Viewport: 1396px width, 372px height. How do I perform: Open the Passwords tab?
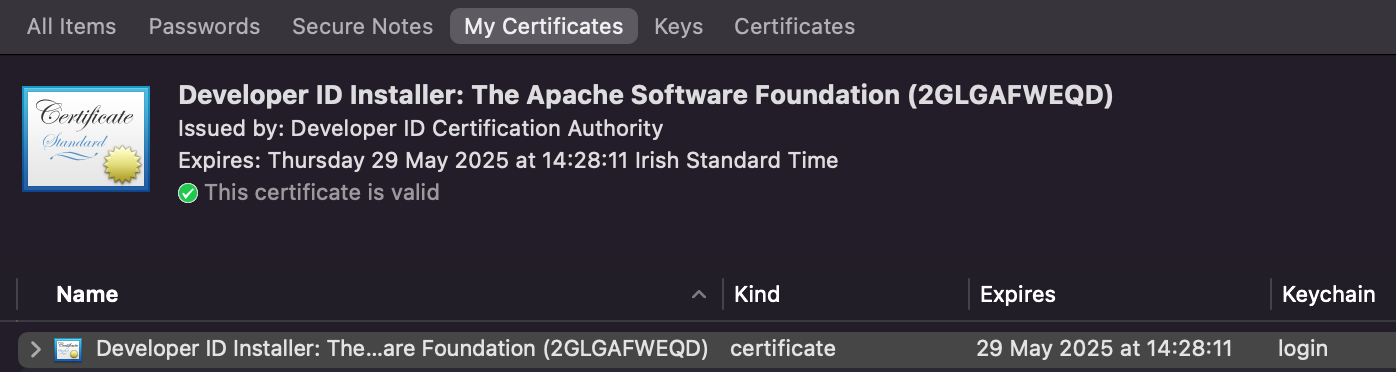coord(204,27)
